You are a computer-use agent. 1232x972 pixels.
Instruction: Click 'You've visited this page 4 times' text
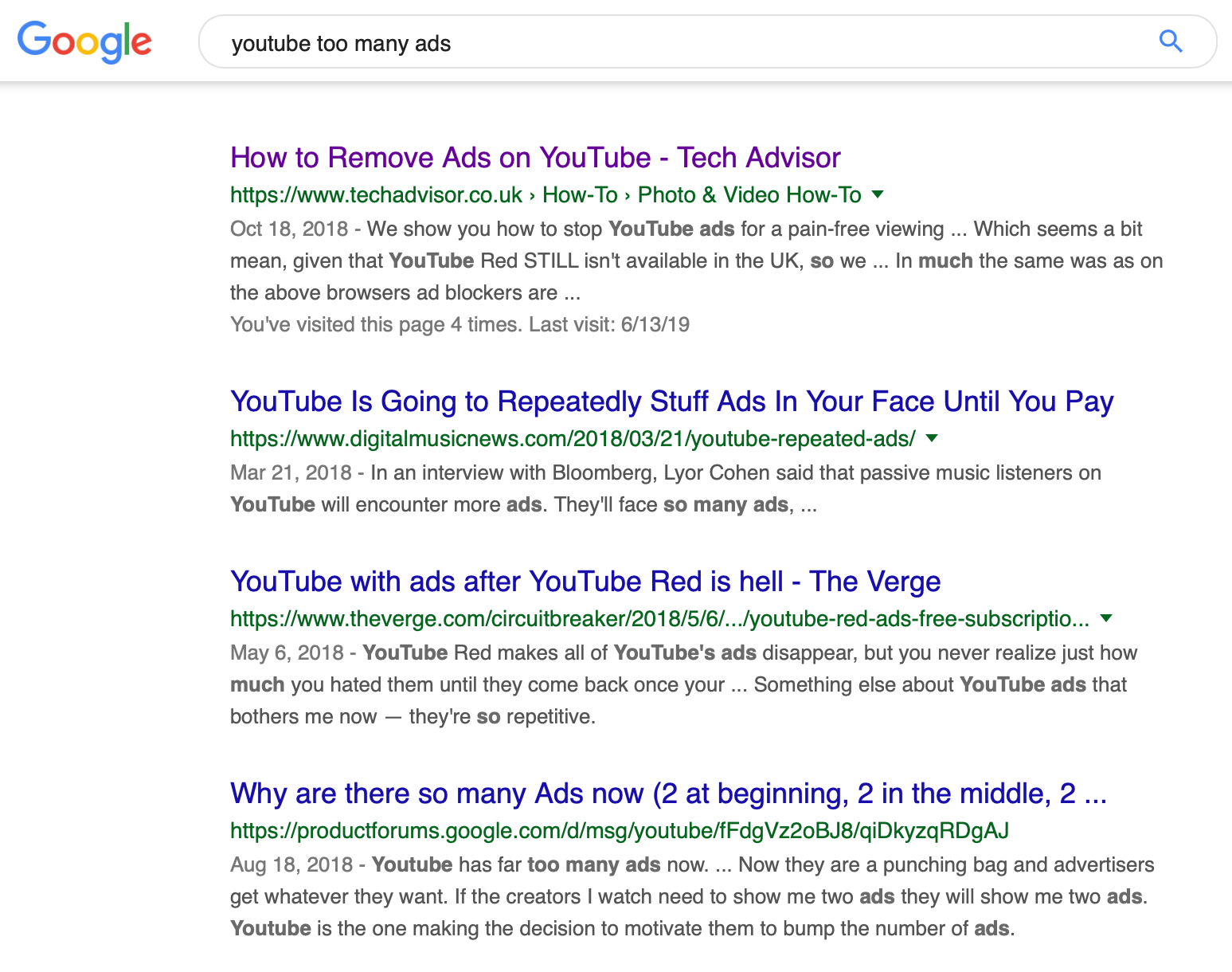[376, 324]
